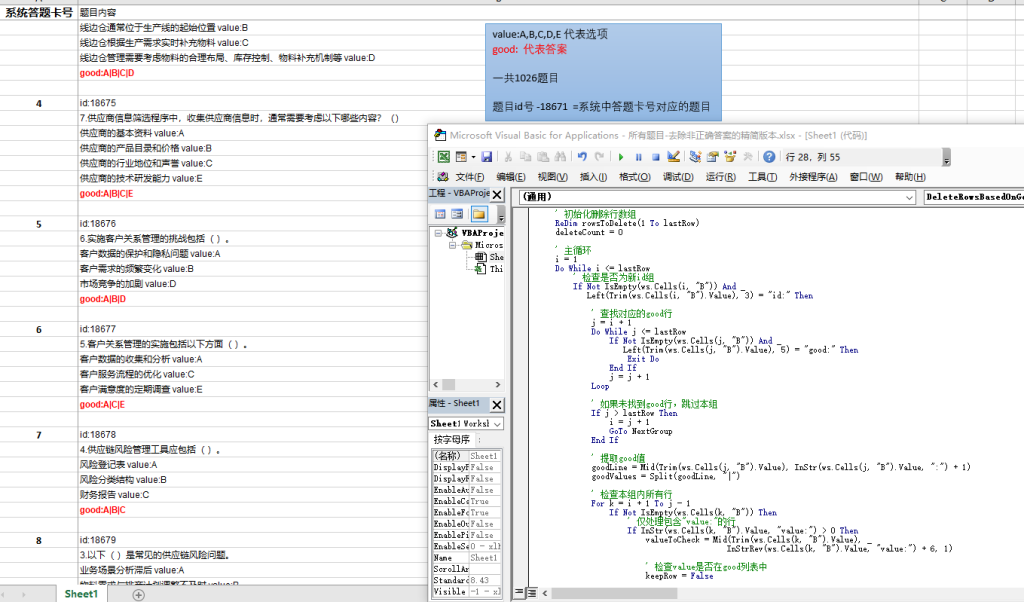Screen dimensions: 1024x602
Task: Open the Object Browser icon
Action: point(729,157)
